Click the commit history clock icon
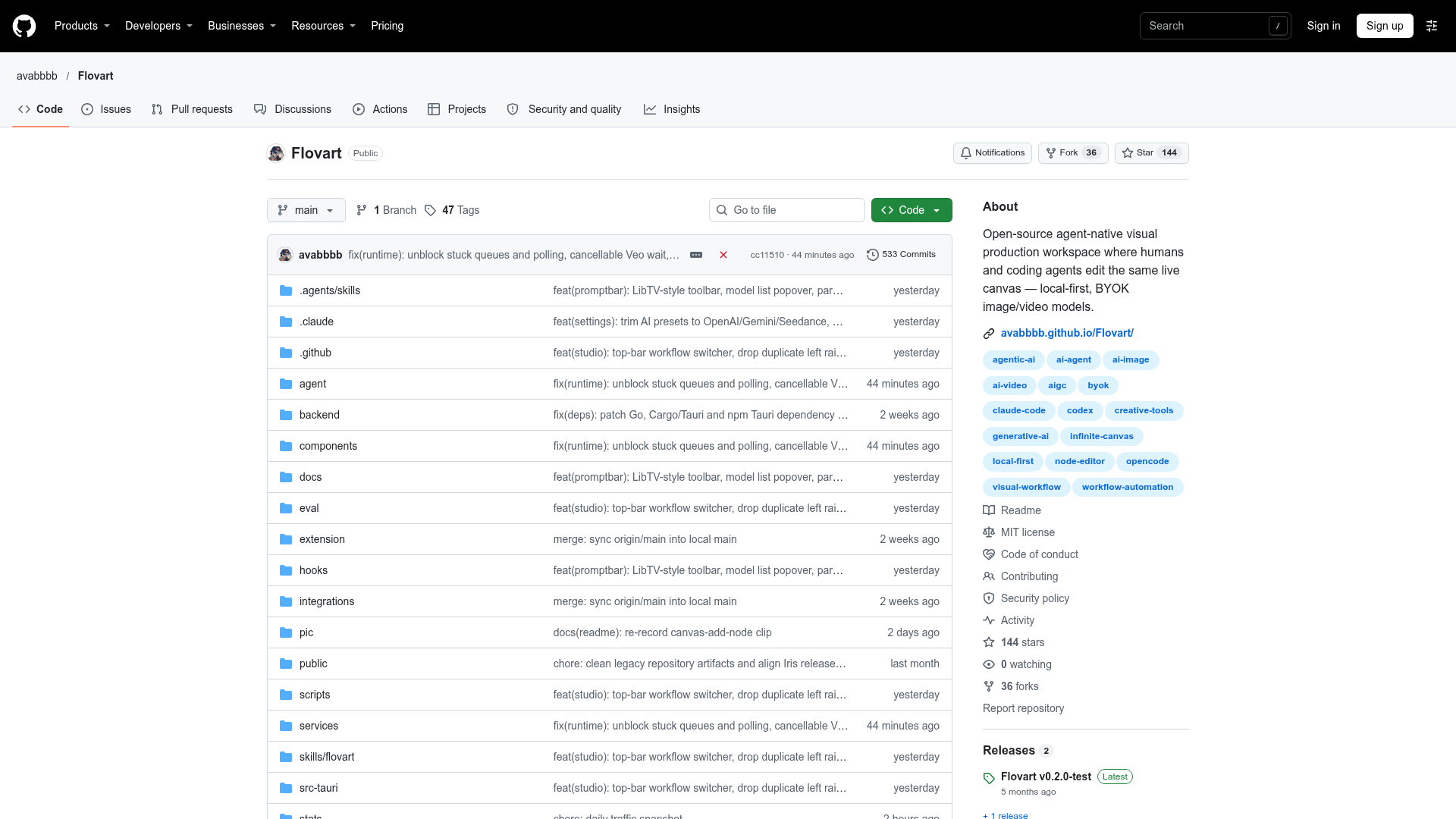1456x819 pixels. [x=873, y=255]
